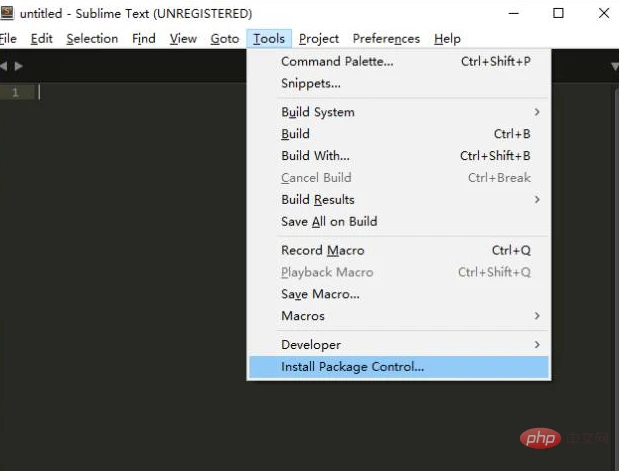This screenshot has height=471, width=619.
Task: Open the Project menu
Action: pos(319,39)
